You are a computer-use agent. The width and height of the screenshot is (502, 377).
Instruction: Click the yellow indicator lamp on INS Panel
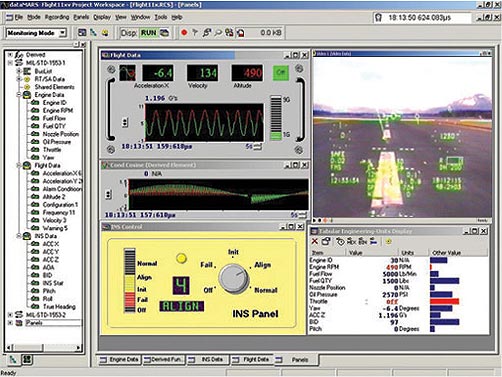181,258
